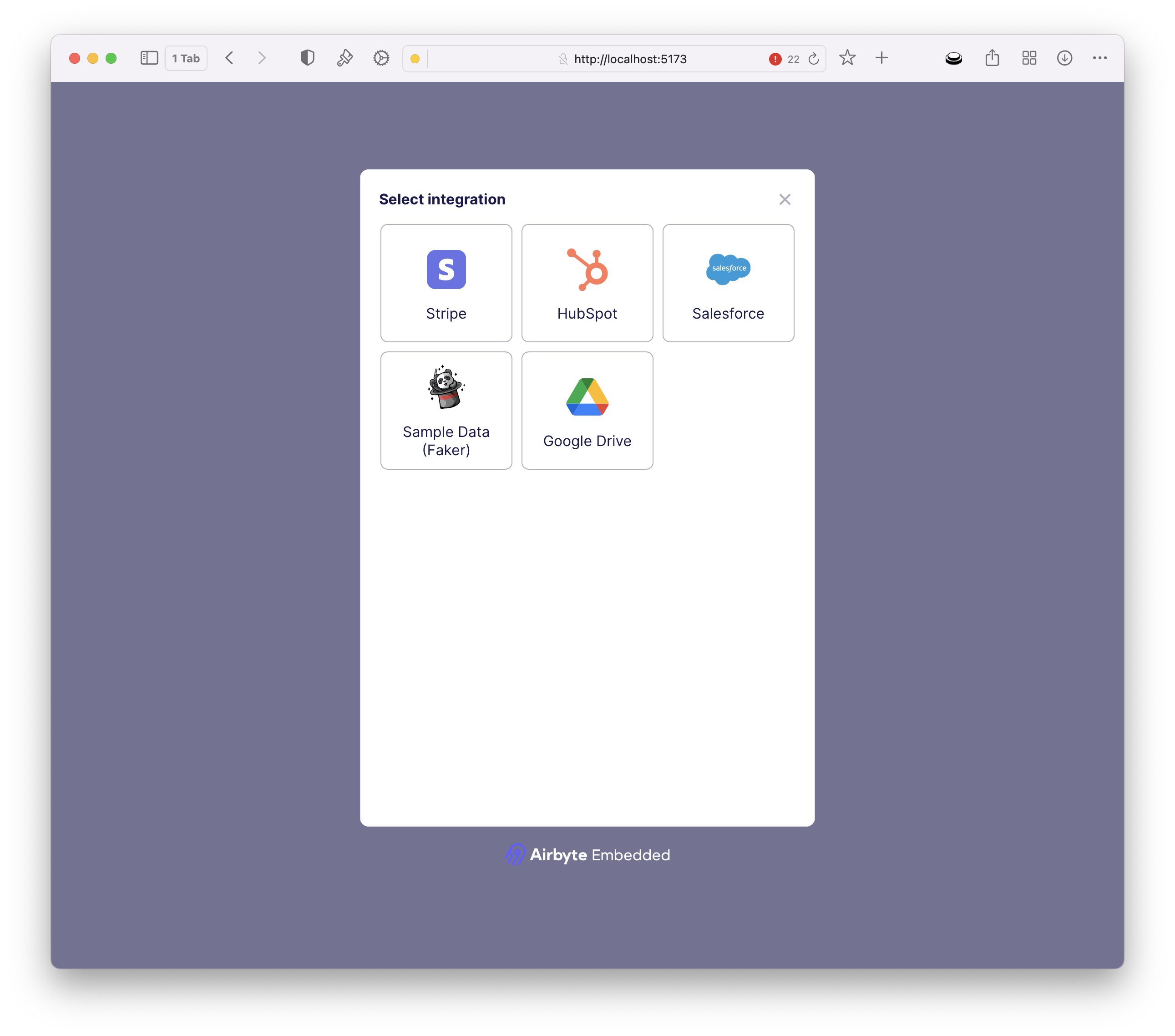Click the website color theme brush icon
This screenshot has height=1036, width=1175.
[344, 58]
